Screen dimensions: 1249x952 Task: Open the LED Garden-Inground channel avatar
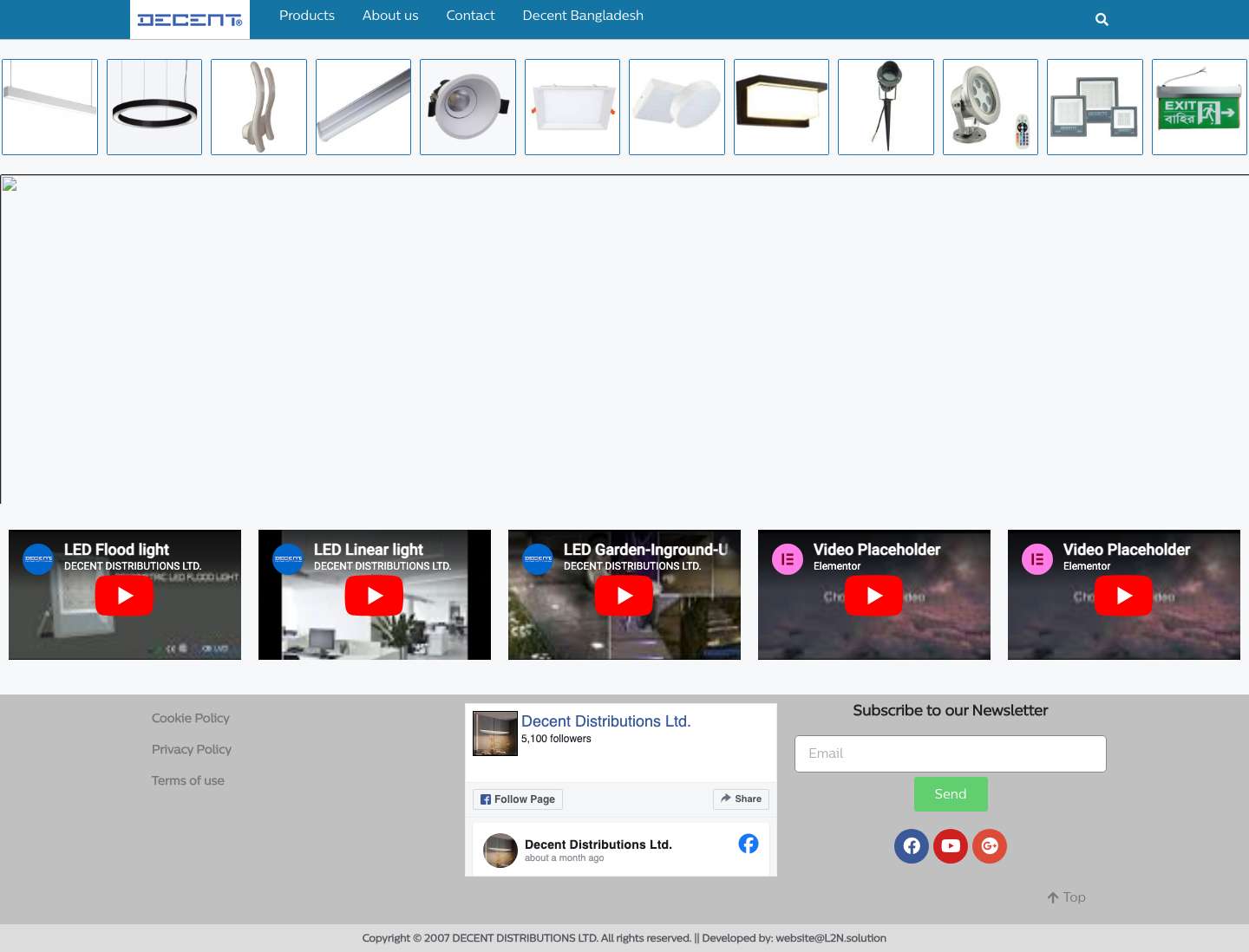pyautogui.click(x=538, y=559)
